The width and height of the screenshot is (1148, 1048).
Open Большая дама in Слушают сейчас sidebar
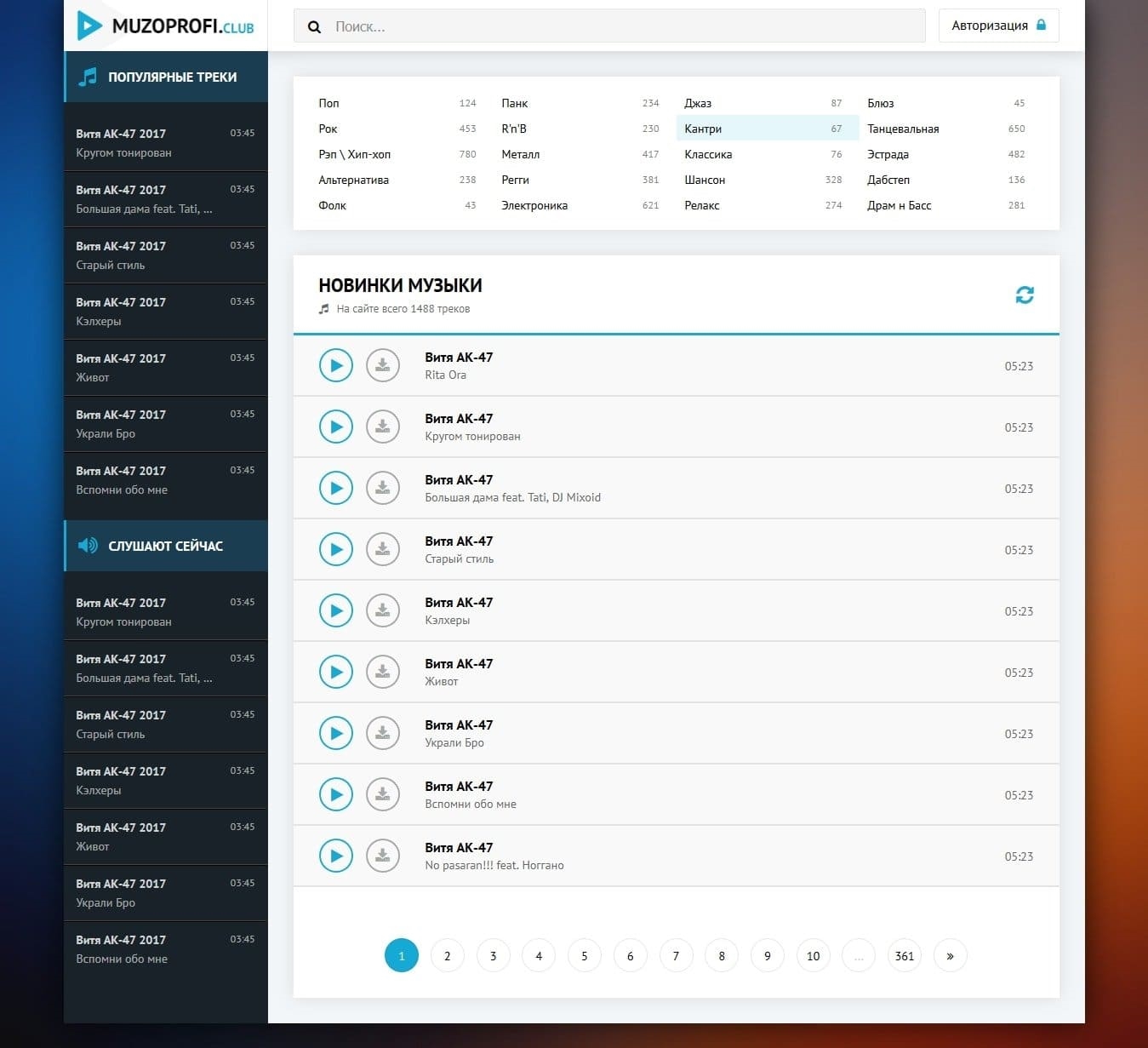tap(166, 668)
